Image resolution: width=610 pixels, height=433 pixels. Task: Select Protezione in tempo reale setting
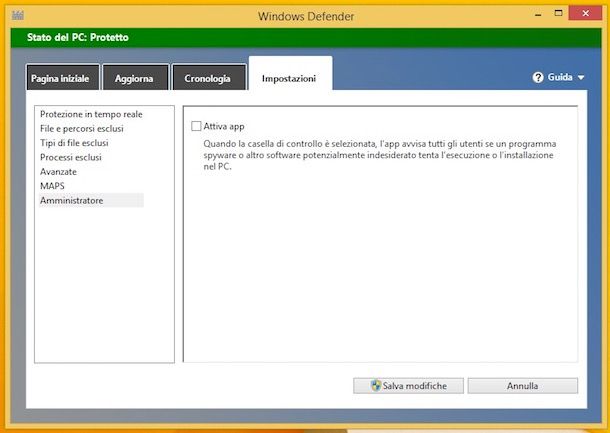click(x=91, y=114)
